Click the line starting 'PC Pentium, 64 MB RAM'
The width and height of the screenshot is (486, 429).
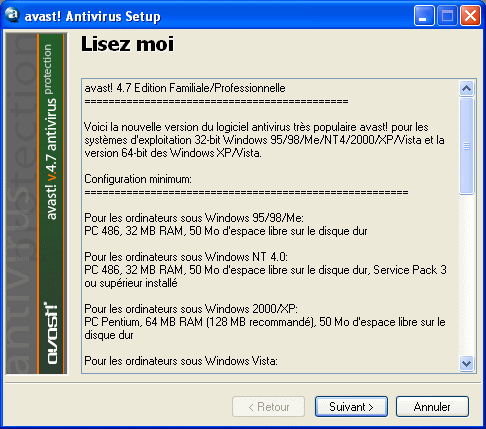[265, 322]
